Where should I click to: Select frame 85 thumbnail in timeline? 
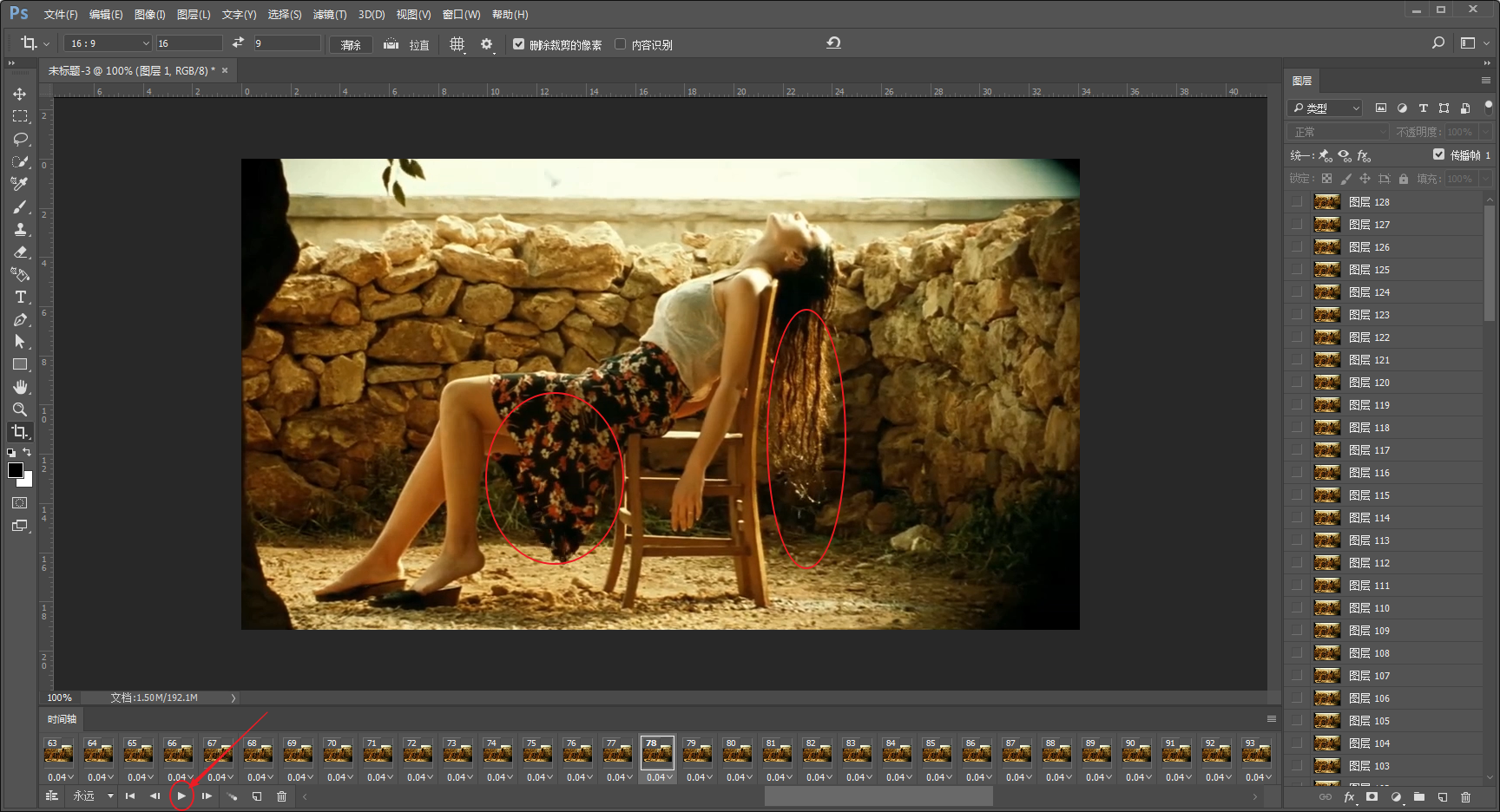tap(936, 752)
